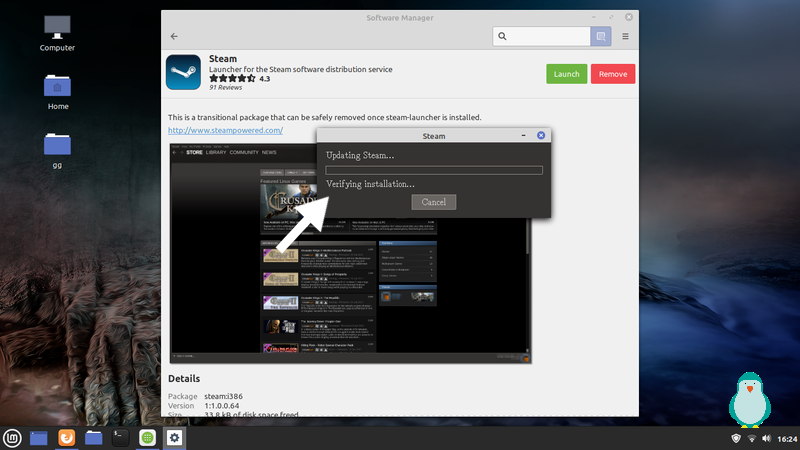Open the steampowered.com link
Image resolution: width=800 pixels, height=450 pixels.
point(226,130)
